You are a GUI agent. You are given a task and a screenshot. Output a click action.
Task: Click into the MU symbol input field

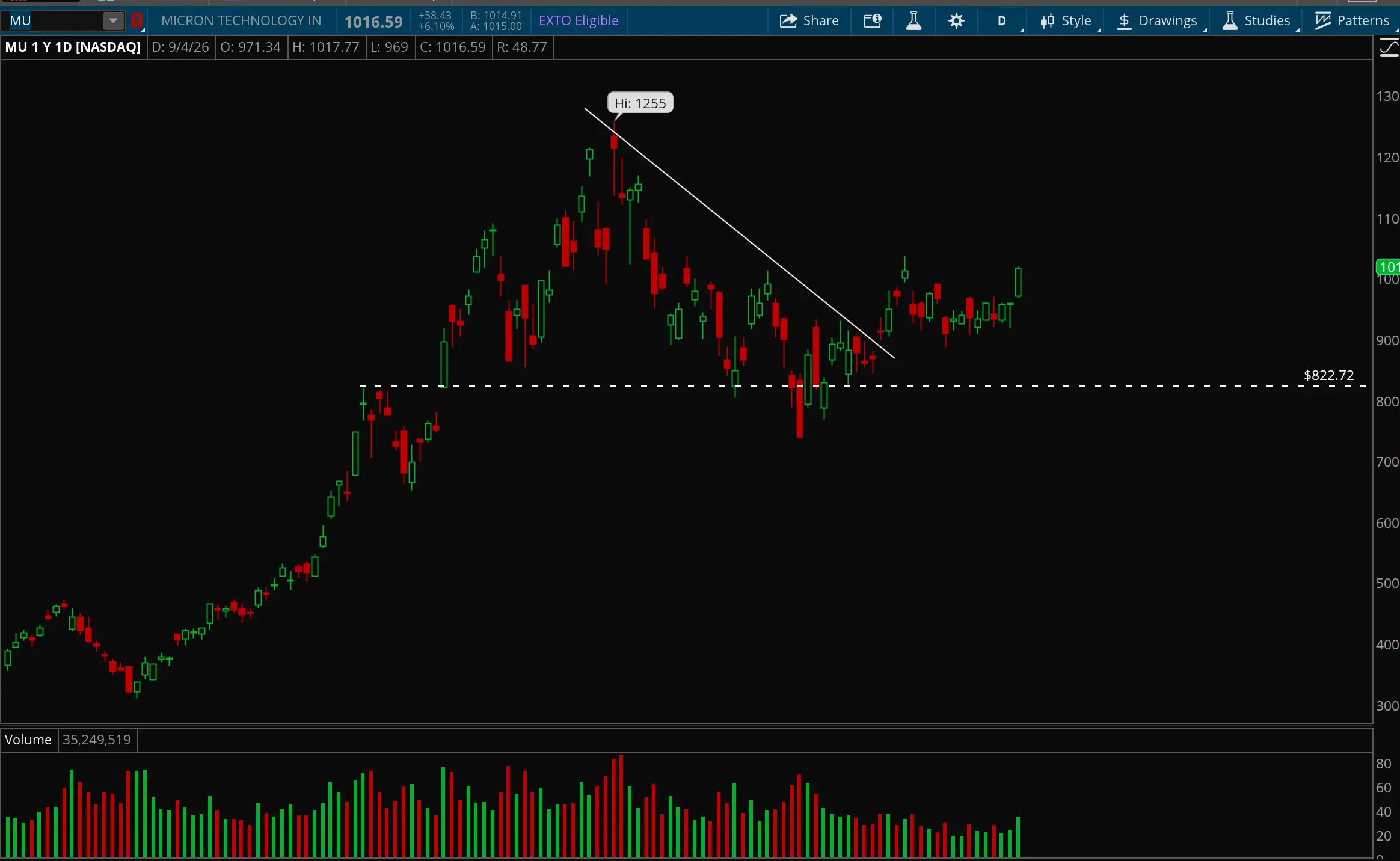tap(53, 21)
